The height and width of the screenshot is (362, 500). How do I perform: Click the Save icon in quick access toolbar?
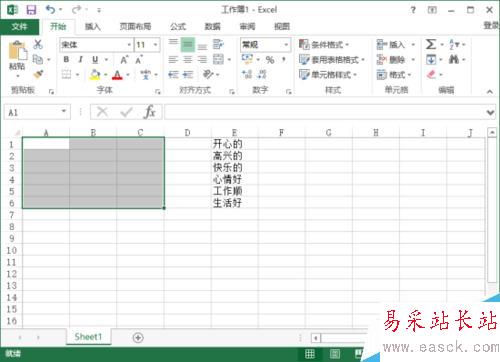point(31,10)
